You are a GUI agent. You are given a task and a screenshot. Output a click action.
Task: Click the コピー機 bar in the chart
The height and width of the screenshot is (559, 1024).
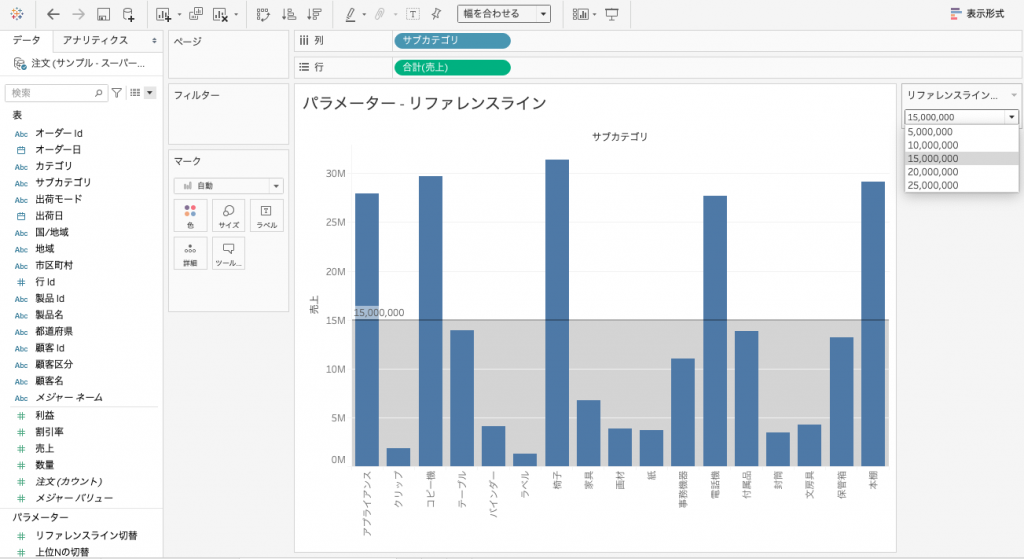[x=430, y=321]
